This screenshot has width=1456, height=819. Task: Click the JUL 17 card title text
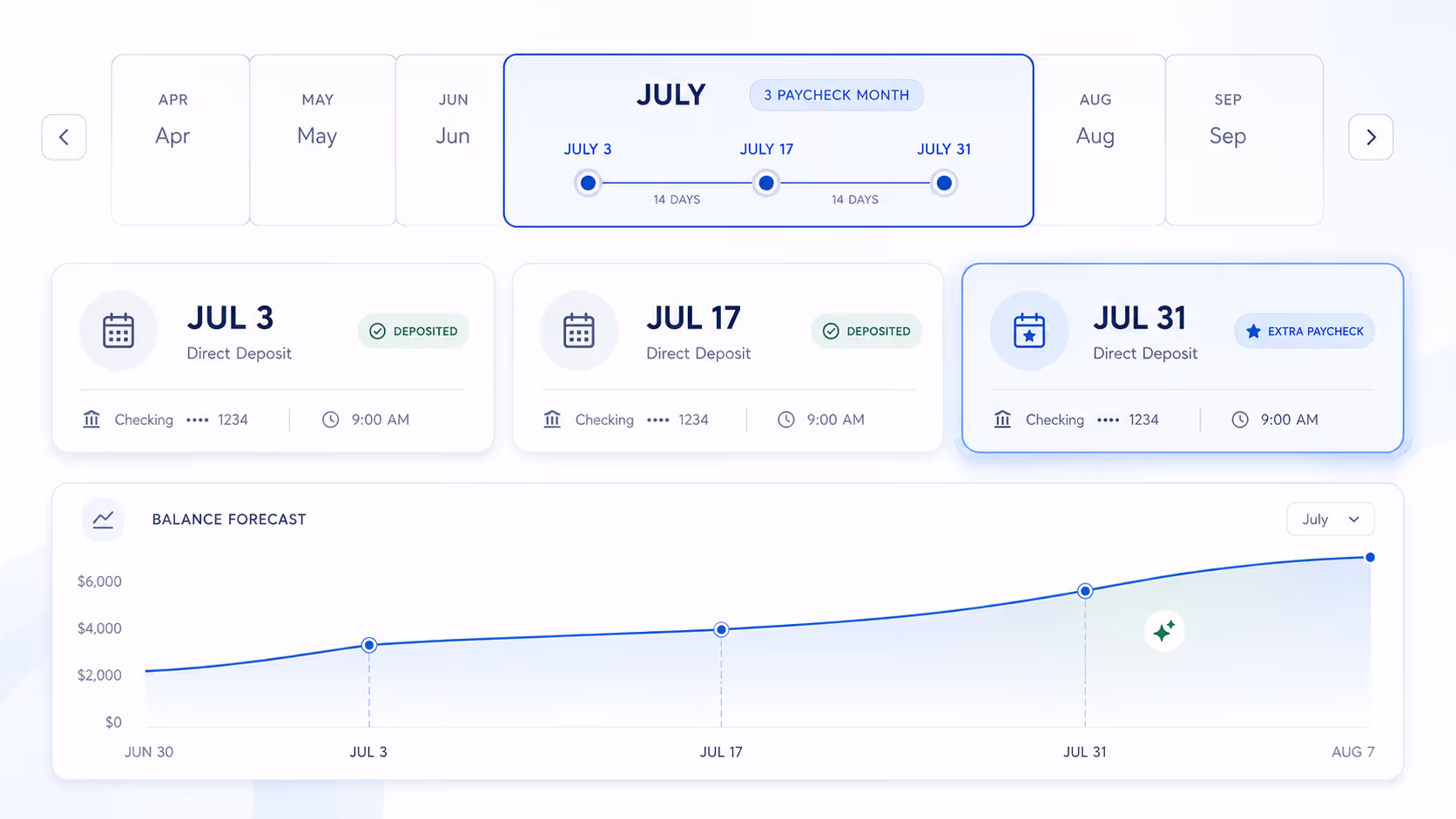693,318
